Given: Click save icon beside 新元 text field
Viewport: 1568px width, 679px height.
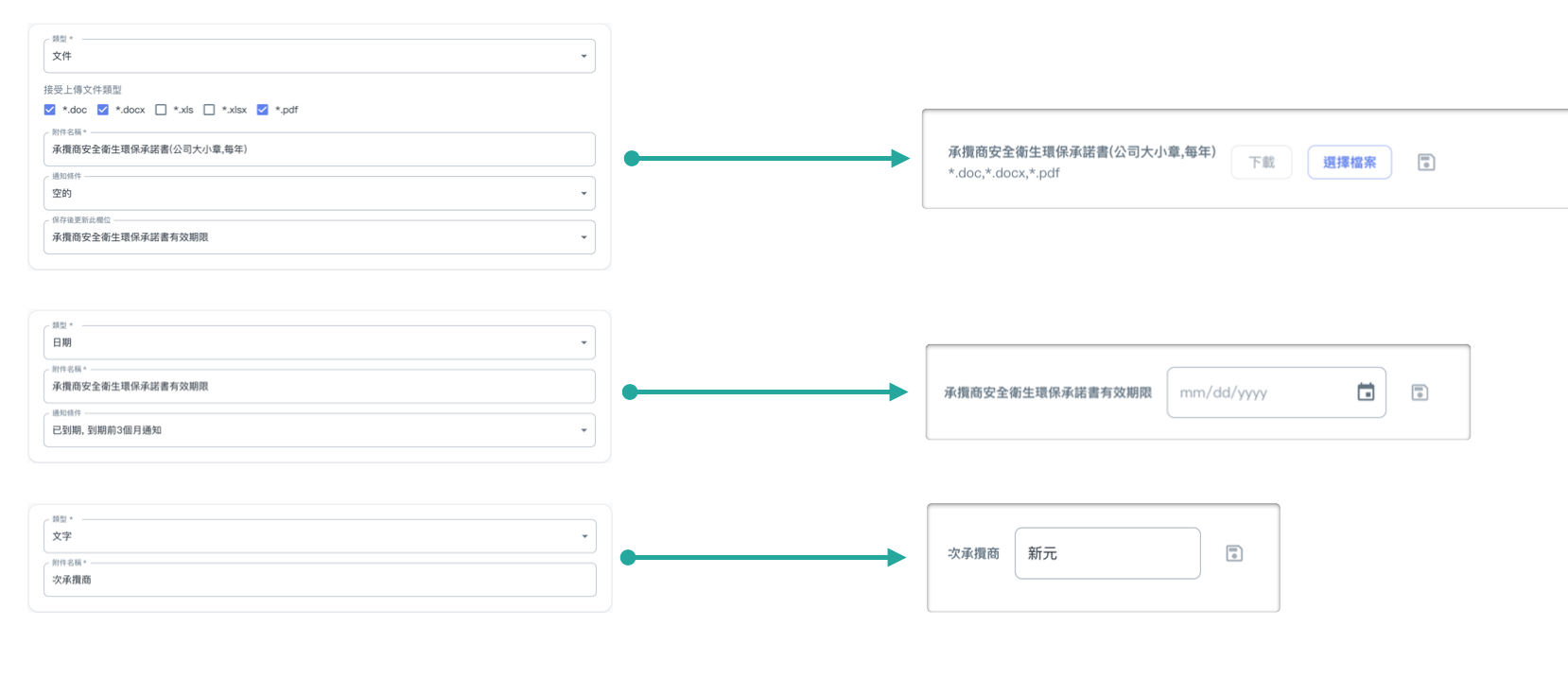Looking at the screenshot, I should [1234, 553].
